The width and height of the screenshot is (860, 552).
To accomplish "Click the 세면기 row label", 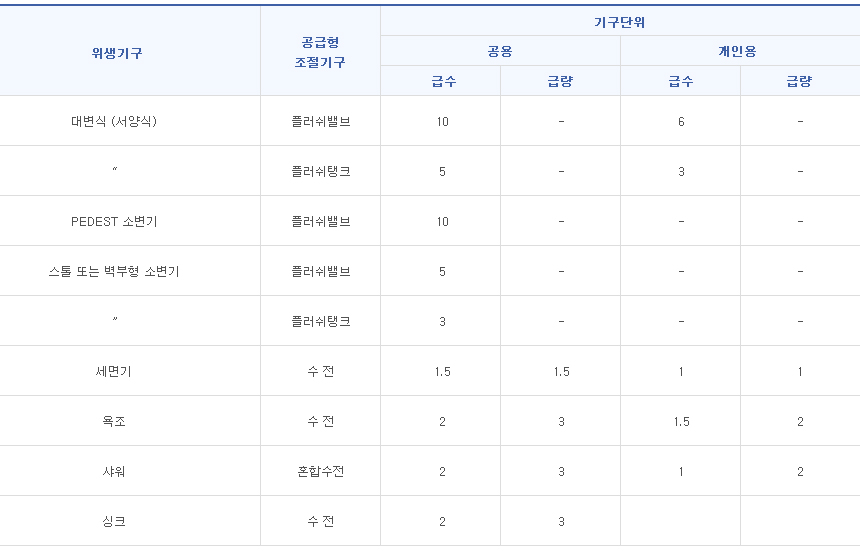I will [114, 372].
